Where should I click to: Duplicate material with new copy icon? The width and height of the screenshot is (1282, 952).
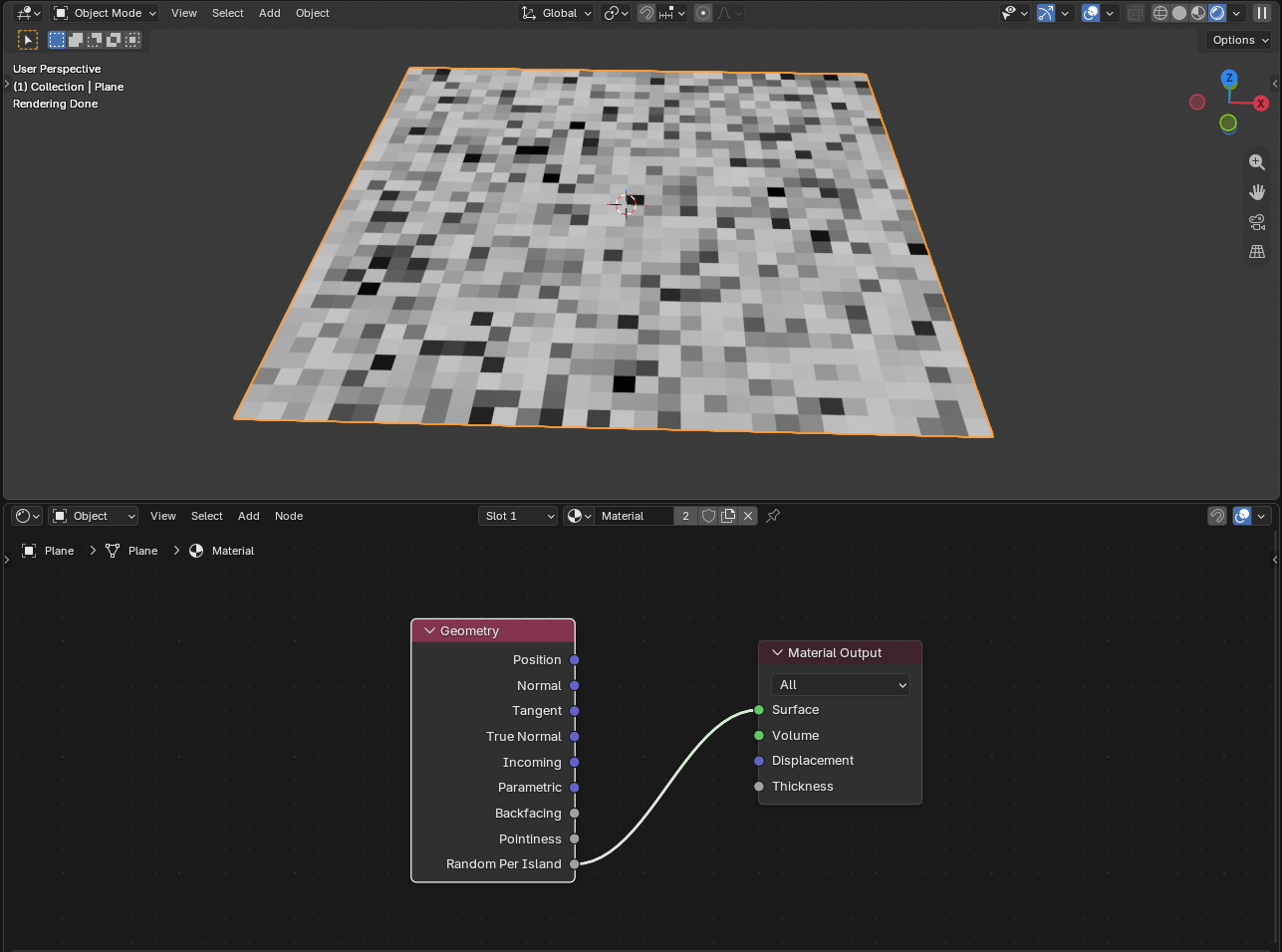coord(728,516)
